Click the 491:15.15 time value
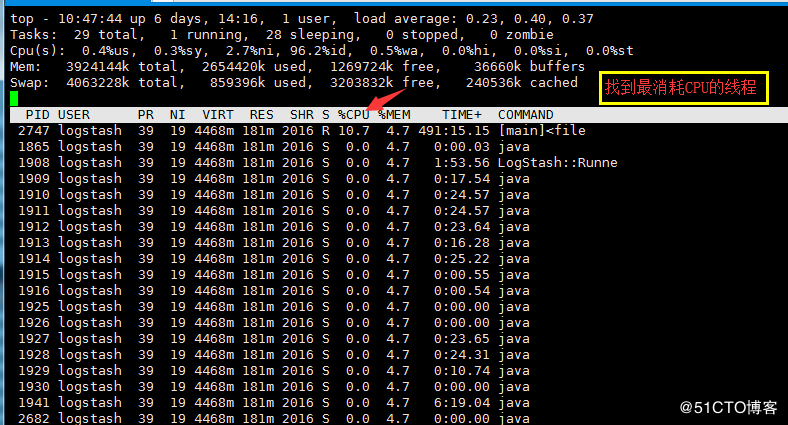 click(454, 131)
